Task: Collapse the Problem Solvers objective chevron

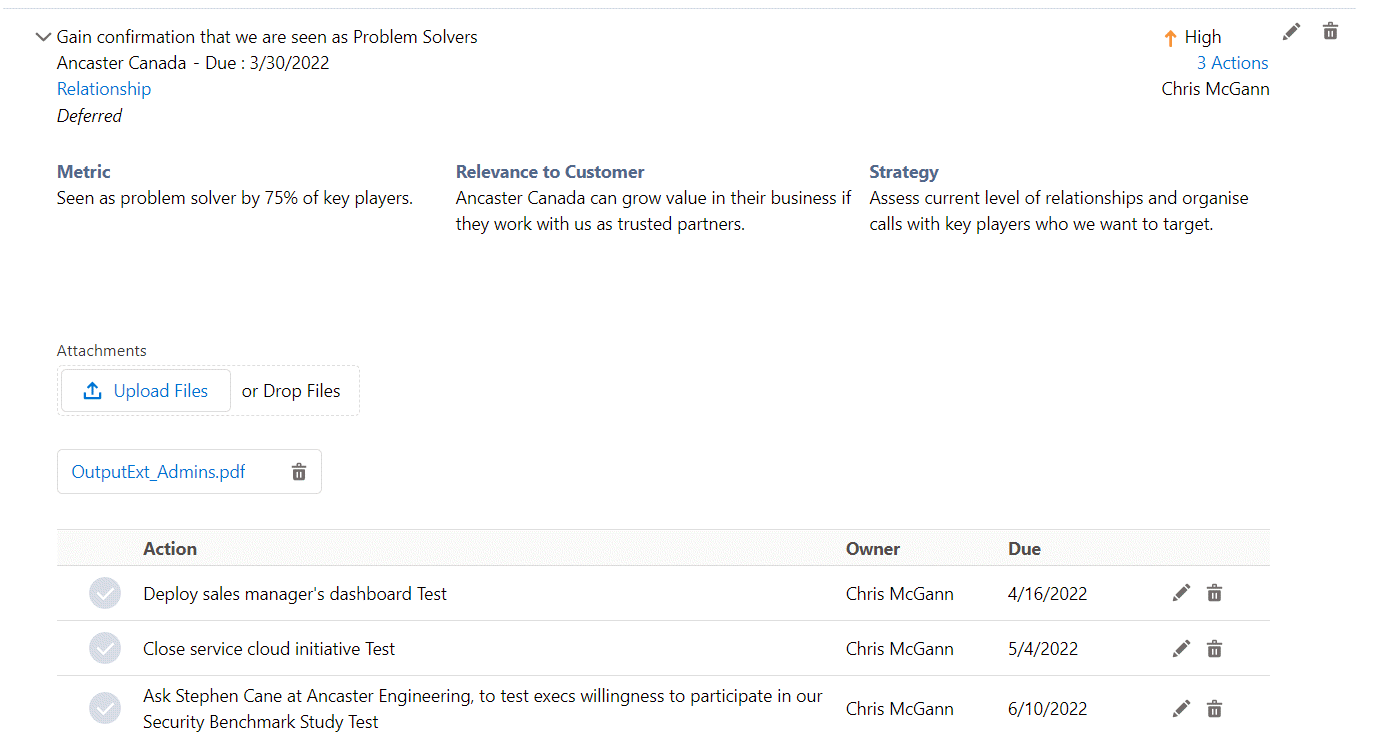Action: (43, 37)
